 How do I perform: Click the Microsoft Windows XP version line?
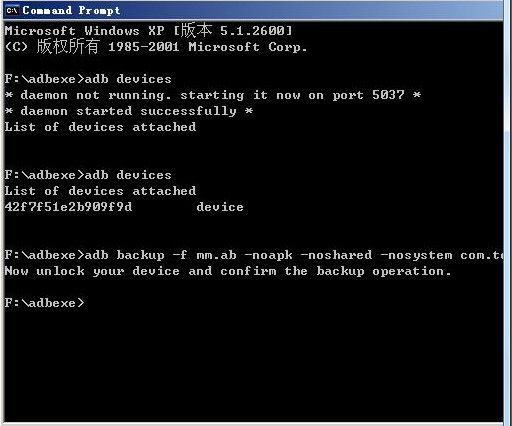click(148, 31)
